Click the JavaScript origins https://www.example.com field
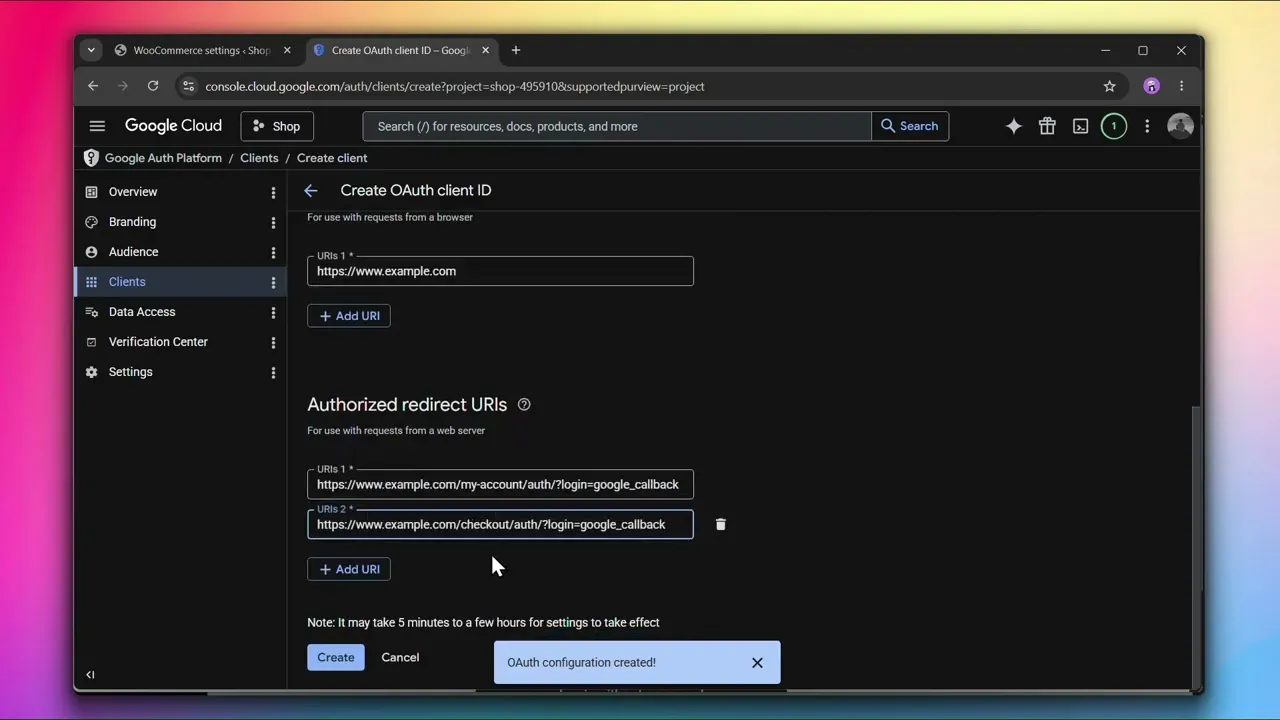 (500, 271)
